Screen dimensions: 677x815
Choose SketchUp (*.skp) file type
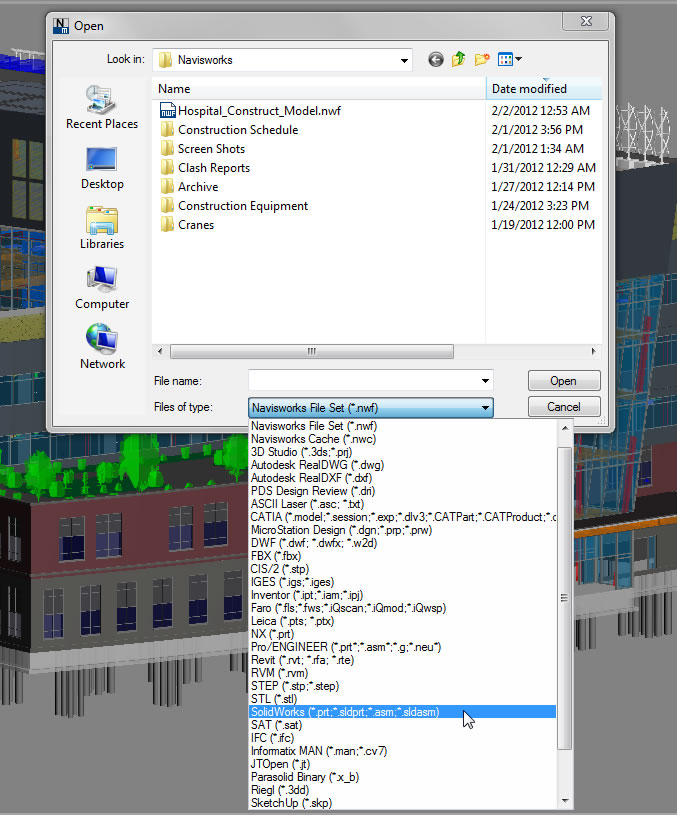pyautogui.click(x=402, y=803)
